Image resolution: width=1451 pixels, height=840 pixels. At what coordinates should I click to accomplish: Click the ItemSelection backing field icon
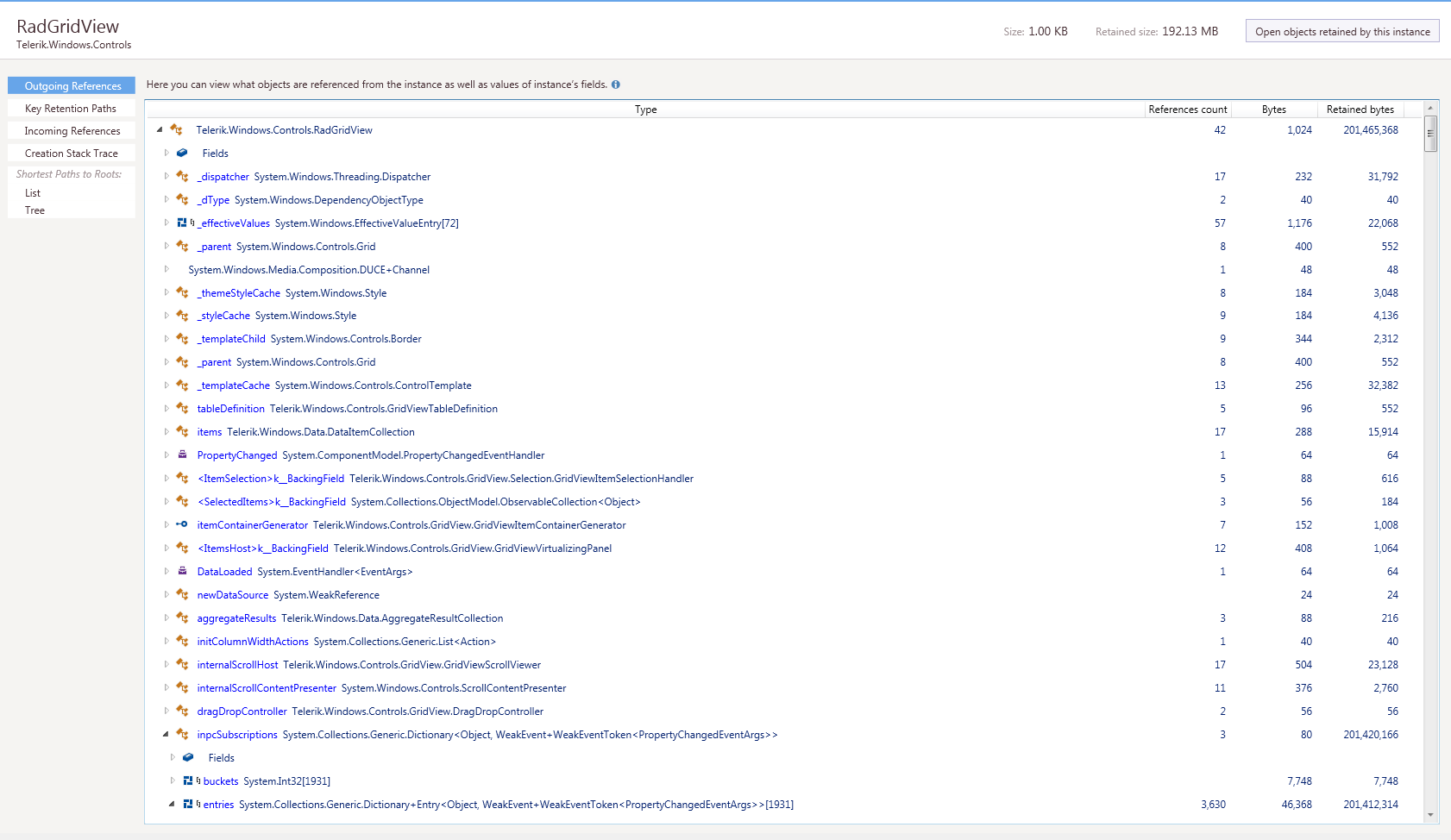(182, 479)
